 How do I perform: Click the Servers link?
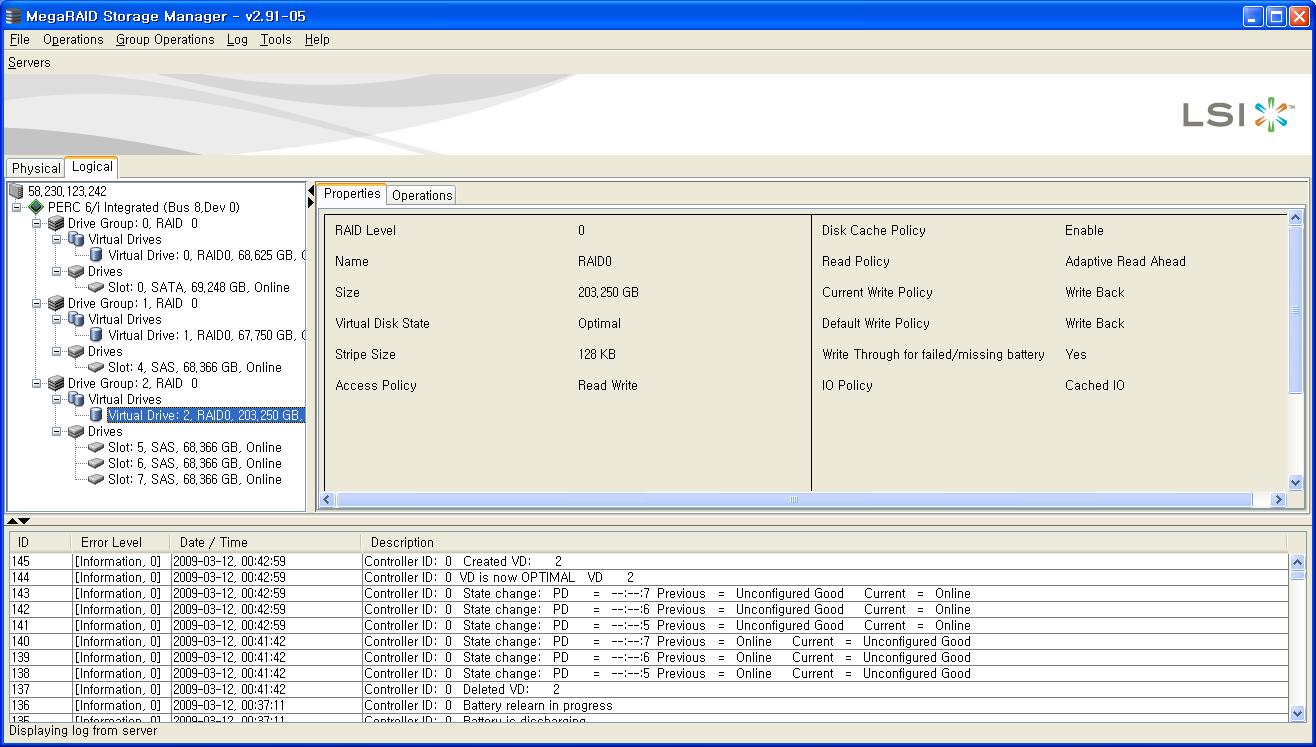(x=29, y=62)
